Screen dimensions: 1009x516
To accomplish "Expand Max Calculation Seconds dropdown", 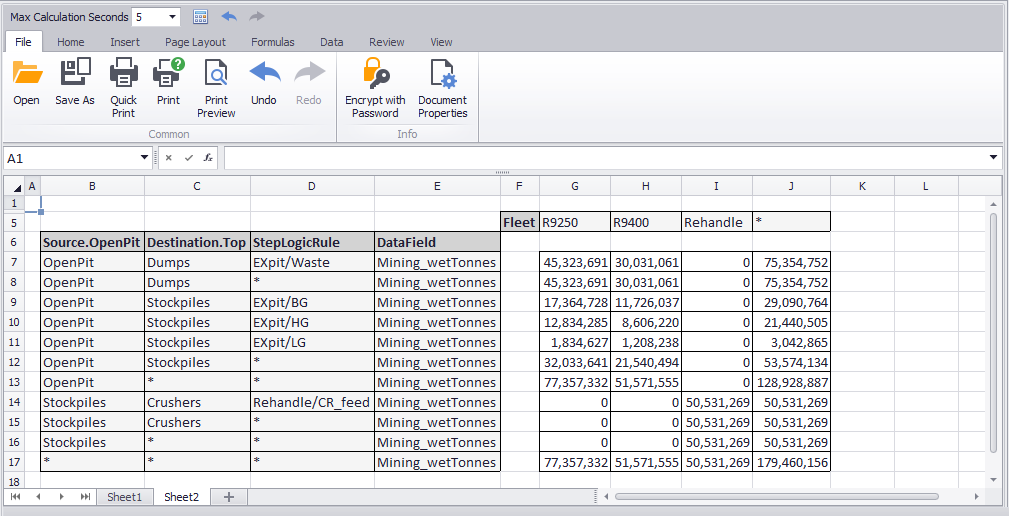I will (x=173, y=17).
